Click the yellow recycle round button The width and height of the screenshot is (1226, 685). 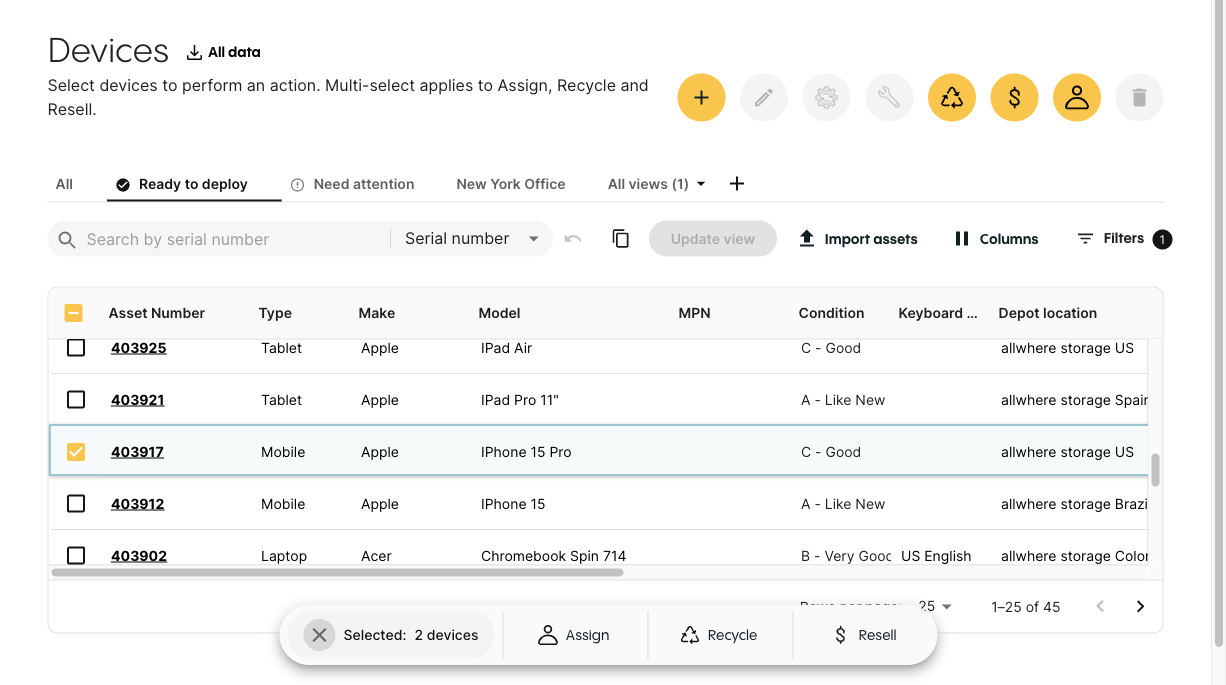pyautogui.click(x=952, y=98)
